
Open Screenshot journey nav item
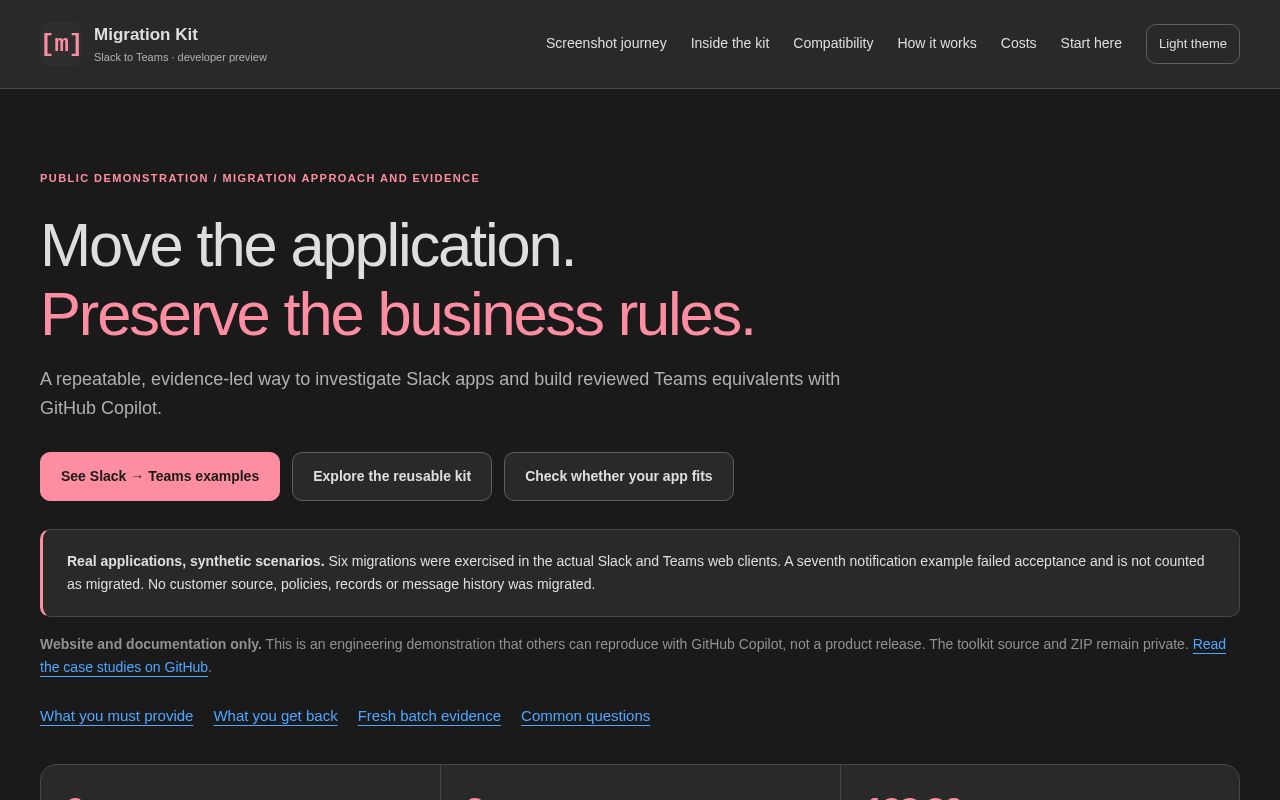(606, 43)
